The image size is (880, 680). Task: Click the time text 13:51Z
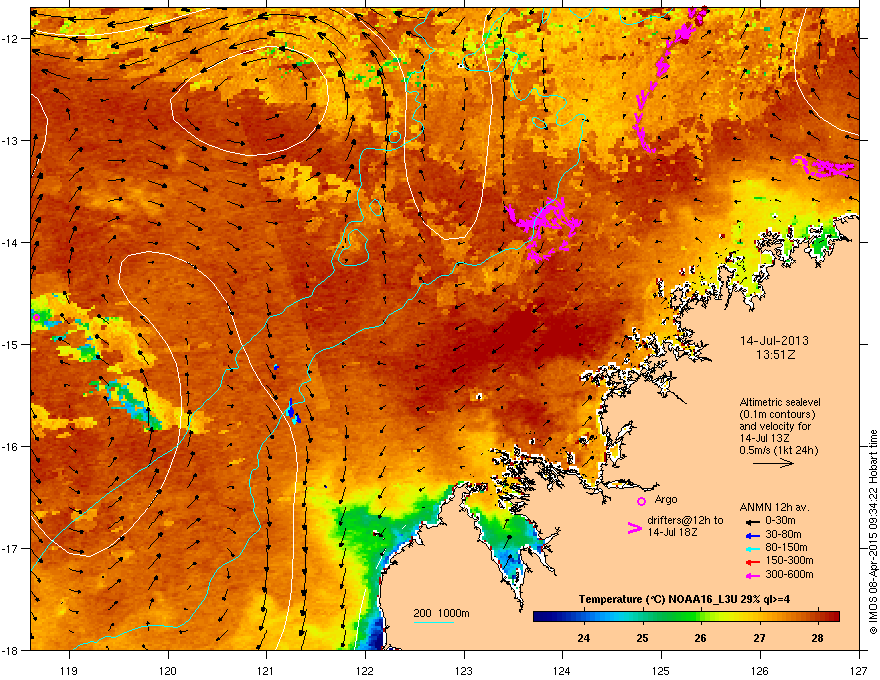tap(775, 355)
